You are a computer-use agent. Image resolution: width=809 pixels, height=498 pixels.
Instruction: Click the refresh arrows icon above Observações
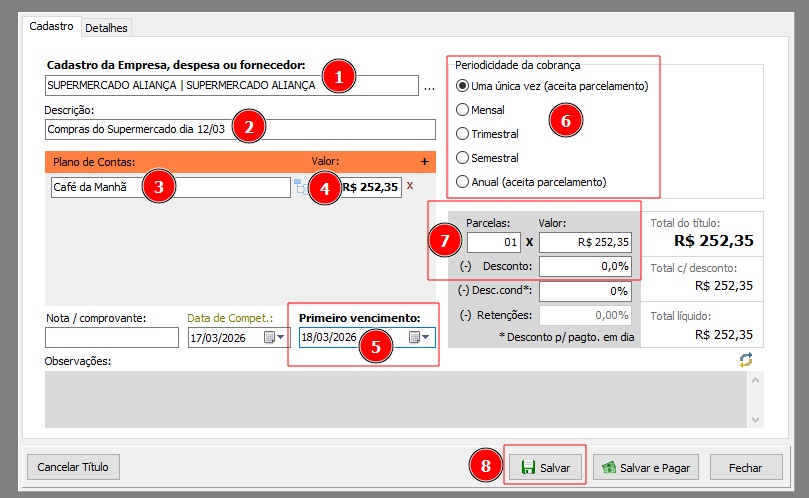tap(744, 361)
